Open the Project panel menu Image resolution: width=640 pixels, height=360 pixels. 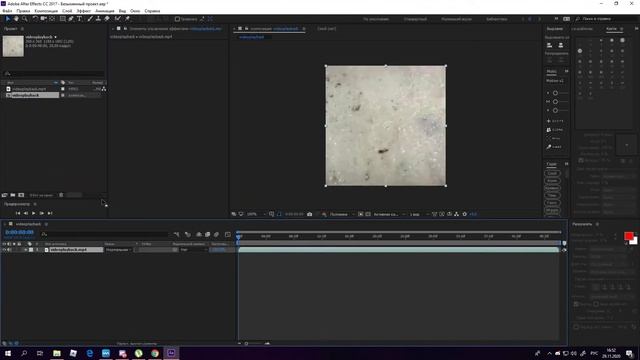click(22, 29)
